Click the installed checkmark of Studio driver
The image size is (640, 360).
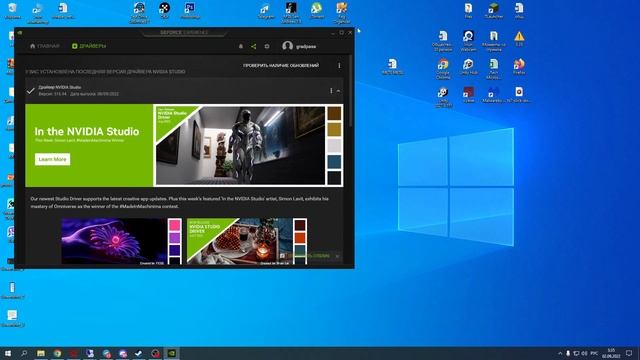(x=31, y=91)
